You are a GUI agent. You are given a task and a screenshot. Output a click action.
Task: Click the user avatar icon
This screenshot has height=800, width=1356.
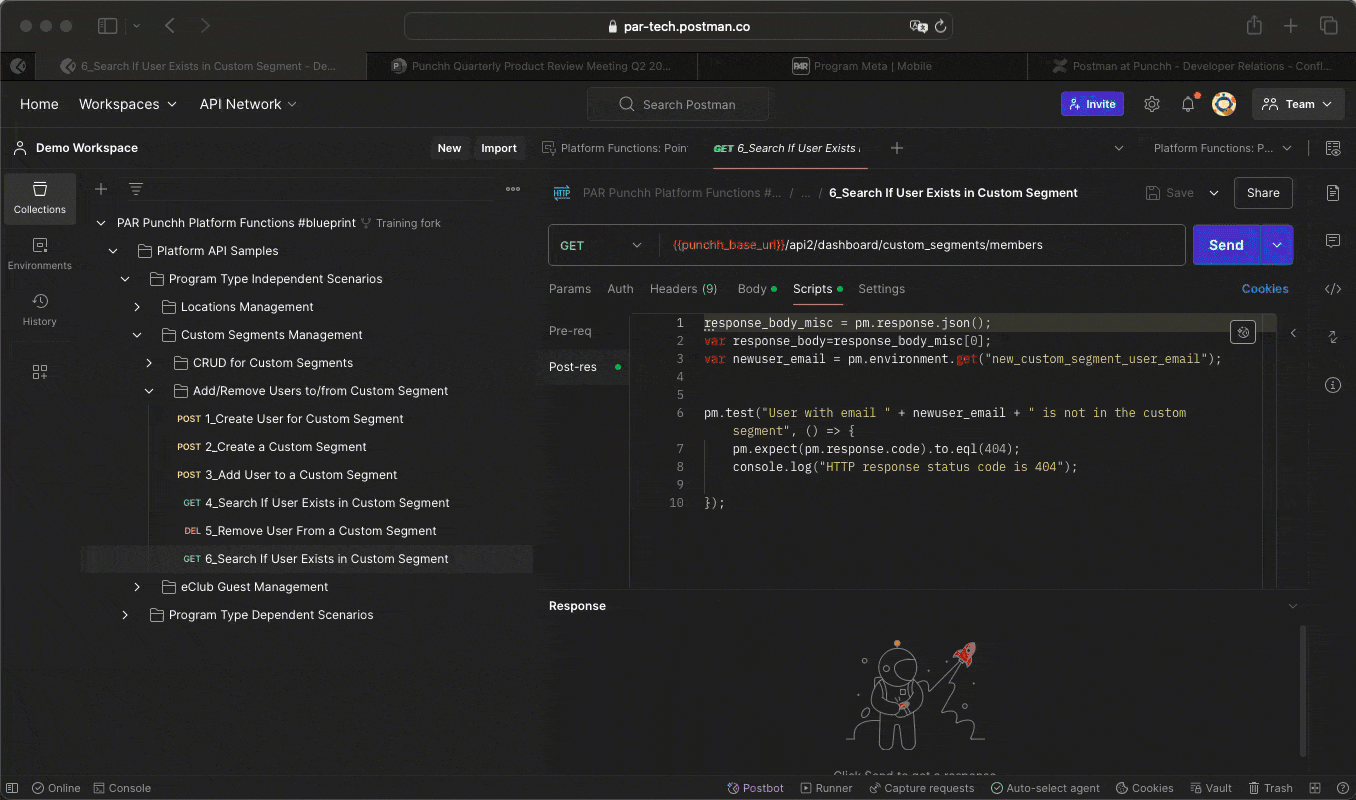[1224, 104]
